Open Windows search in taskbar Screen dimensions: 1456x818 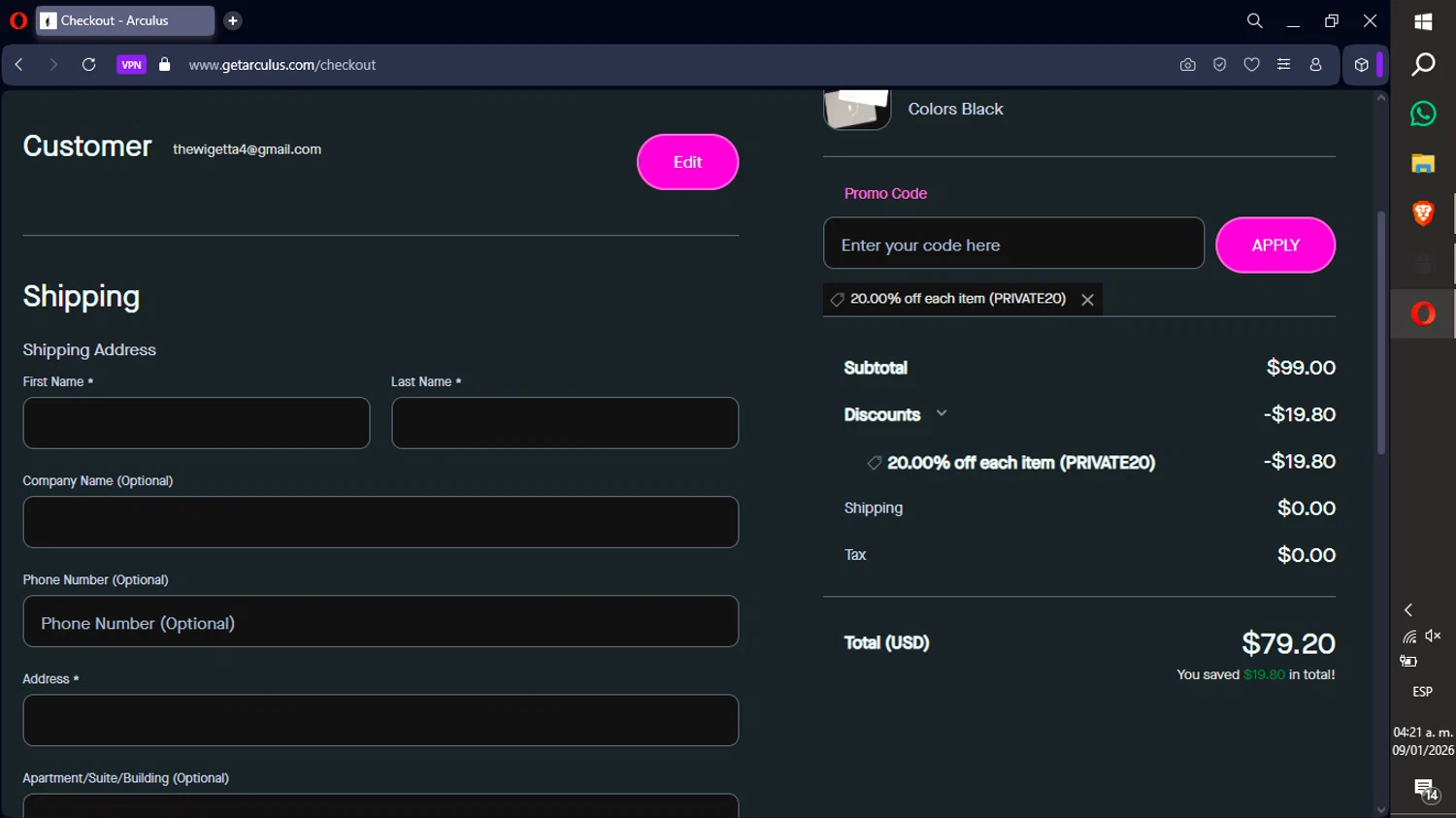1423,64
